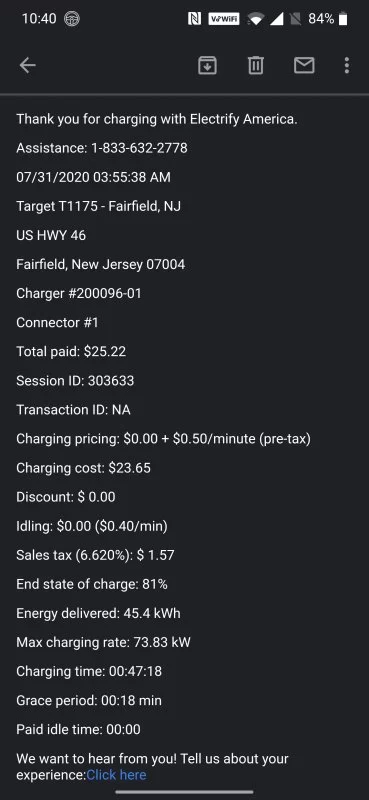This screenshot has height=800, width=369.
Task: Tap the assistance phone number 1-833-632-2778
Action: [139, 148]
